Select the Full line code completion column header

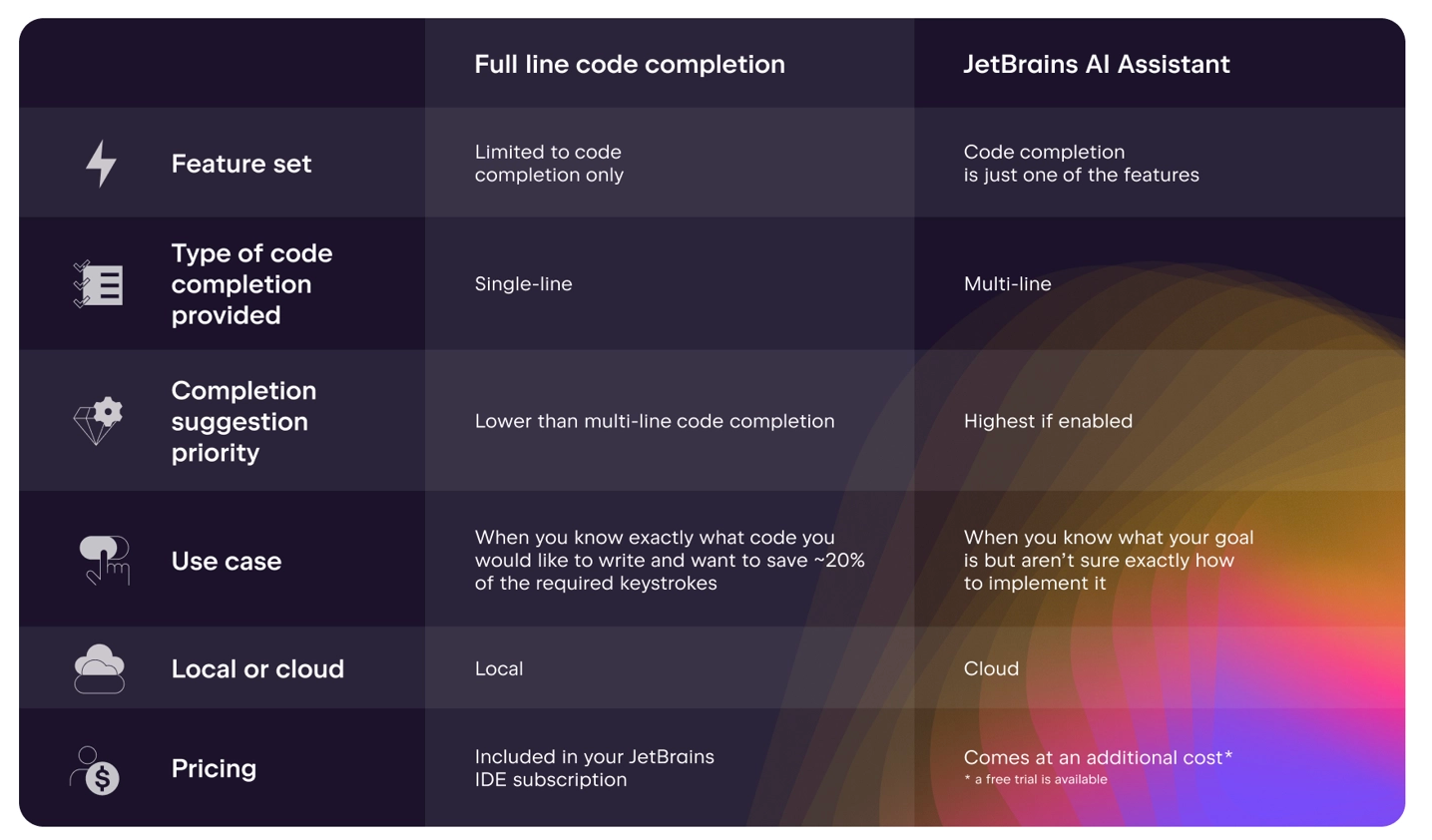[x=629, y=65]
